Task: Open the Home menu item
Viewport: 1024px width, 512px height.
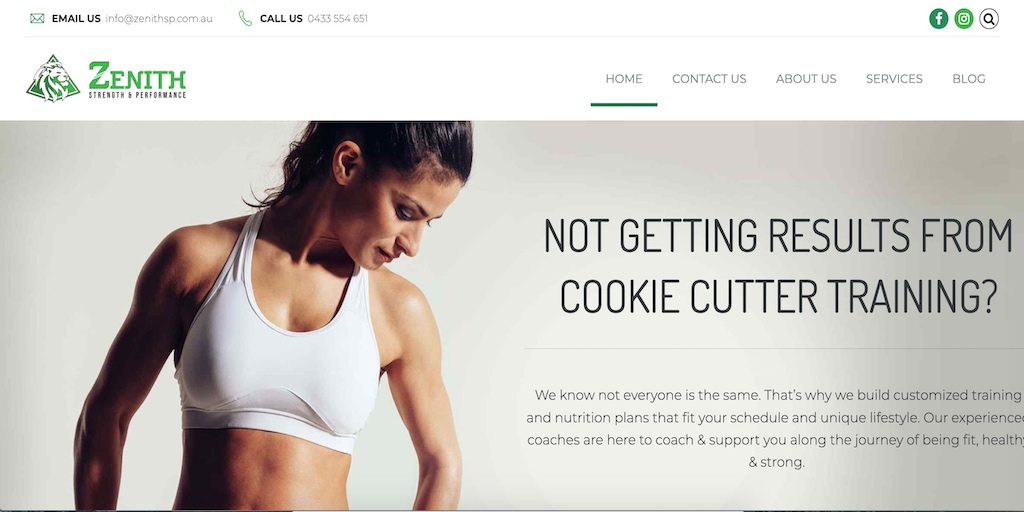Action: [x=624, y=79]
